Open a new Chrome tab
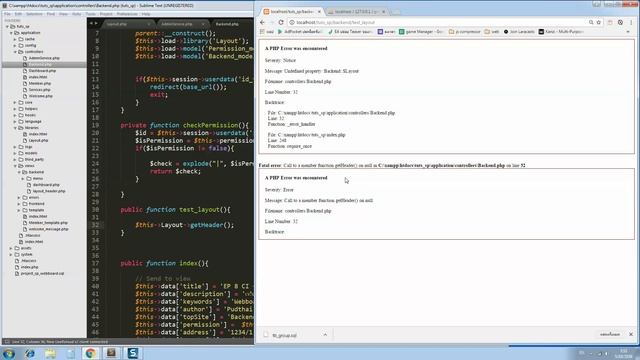The image size is (640, 360). 395,12
